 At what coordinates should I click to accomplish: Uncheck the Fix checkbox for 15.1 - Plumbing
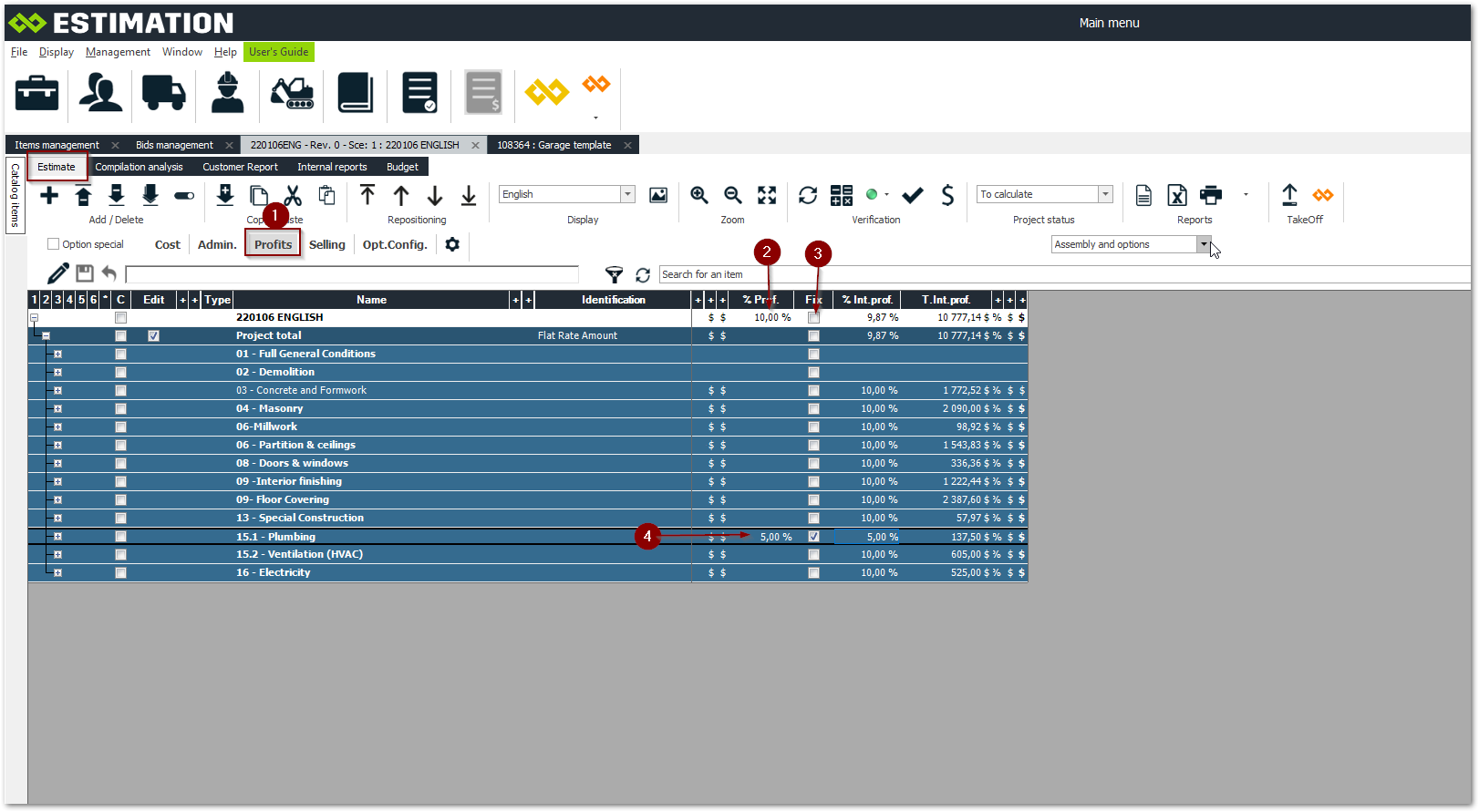pos(813,537)
